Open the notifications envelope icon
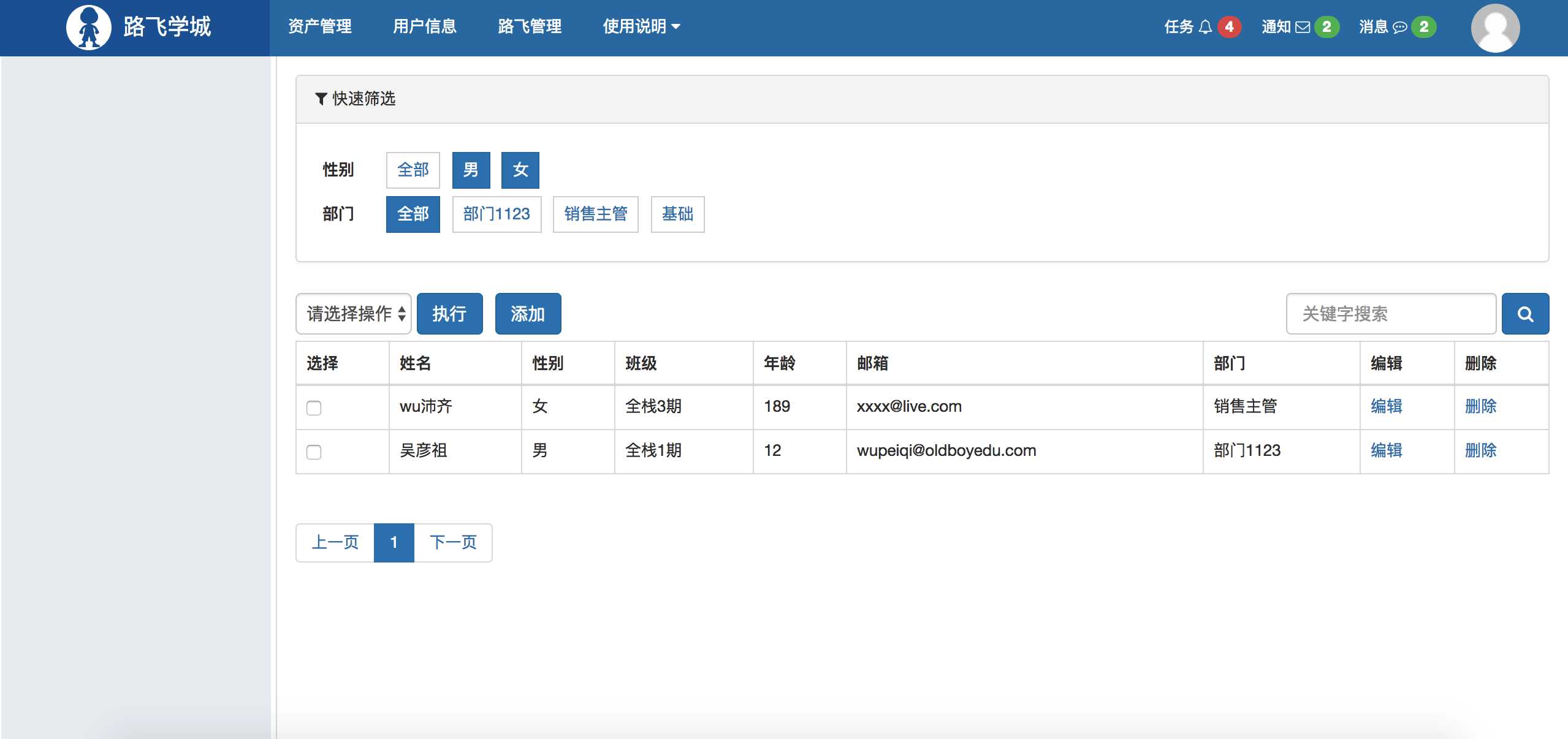Viewport: 1568px width, 739px height. point(1303,27)
